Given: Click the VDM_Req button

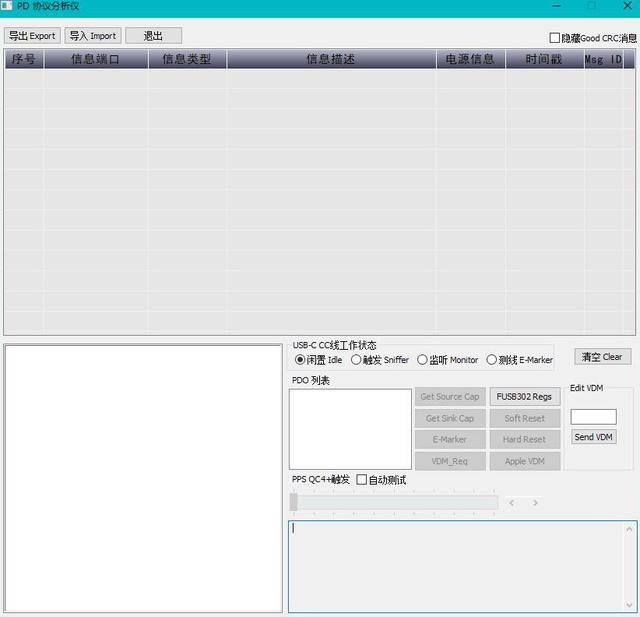Looking at the screenshot, I should point(450,461).
